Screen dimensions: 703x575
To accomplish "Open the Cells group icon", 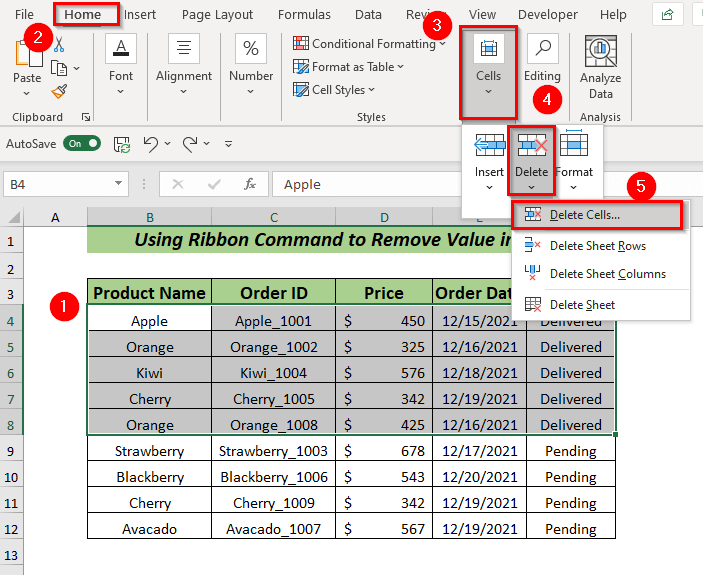I will pyautogui.click(x=489, y=48).
